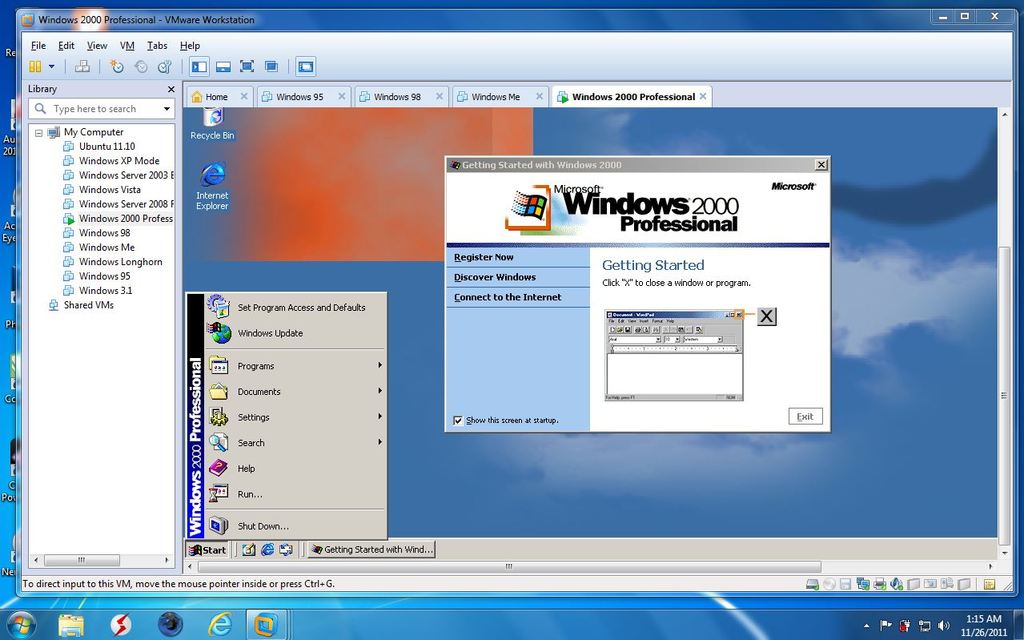The height and width of the screenshot is (640, 1024).
Task: Click the yellow message log status icon
Action: tap(989, 584)
